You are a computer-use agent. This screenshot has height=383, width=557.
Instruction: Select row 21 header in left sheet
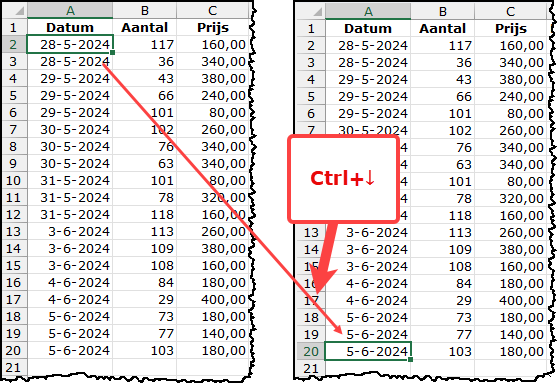(x=15, y=367)
